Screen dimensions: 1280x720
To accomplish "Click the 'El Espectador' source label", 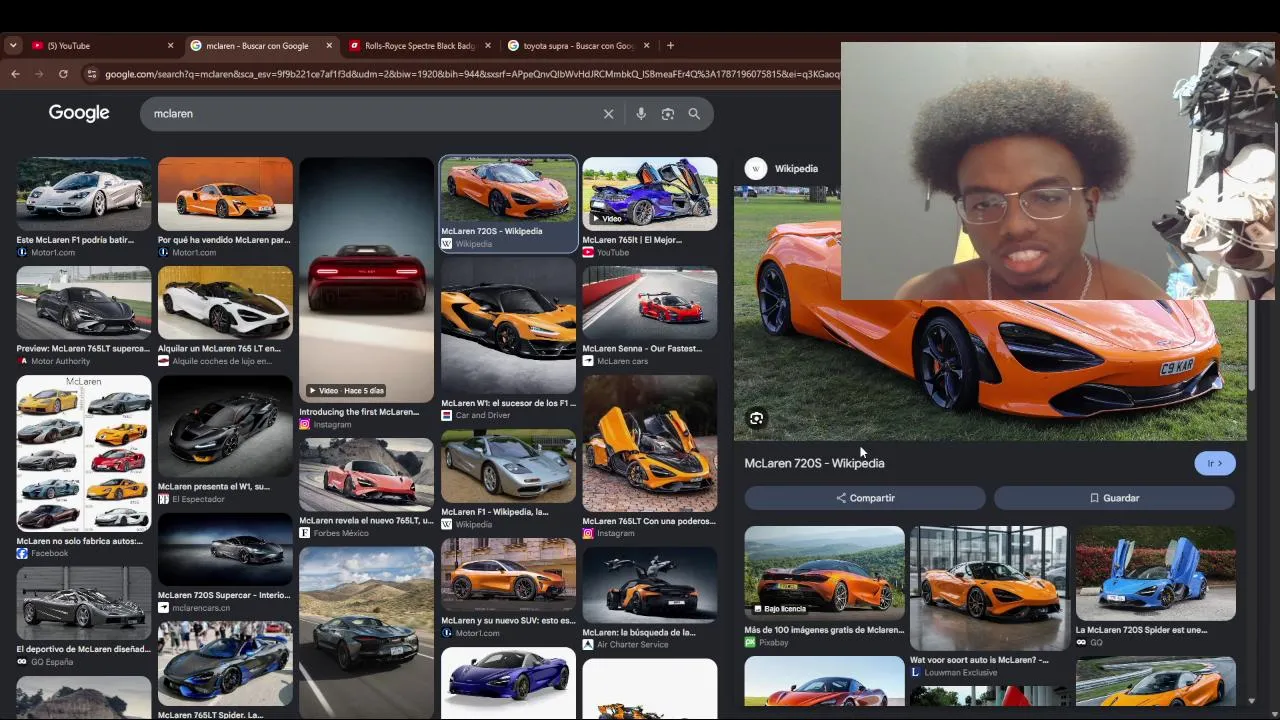I will (200, 499).
